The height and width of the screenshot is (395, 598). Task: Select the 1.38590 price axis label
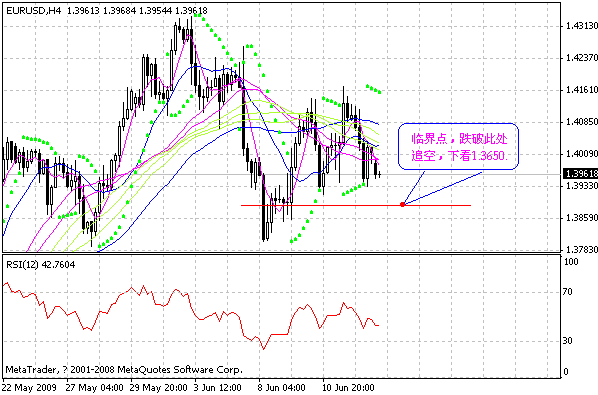(582, 218)
